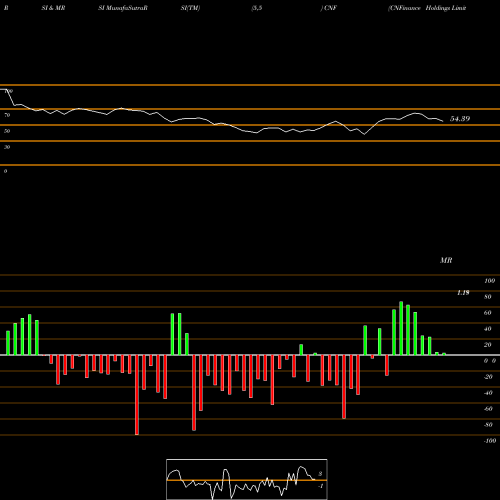Click the 0 level label on the RSI axis

coord(5,171)
